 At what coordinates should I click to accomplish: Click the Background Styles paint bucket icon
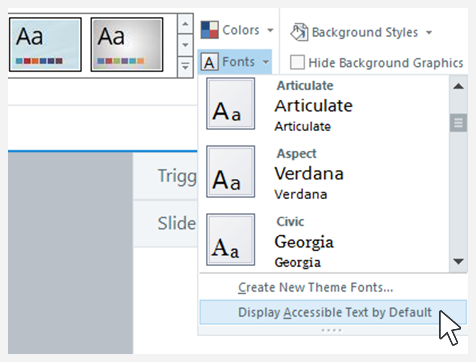(299, 32)
